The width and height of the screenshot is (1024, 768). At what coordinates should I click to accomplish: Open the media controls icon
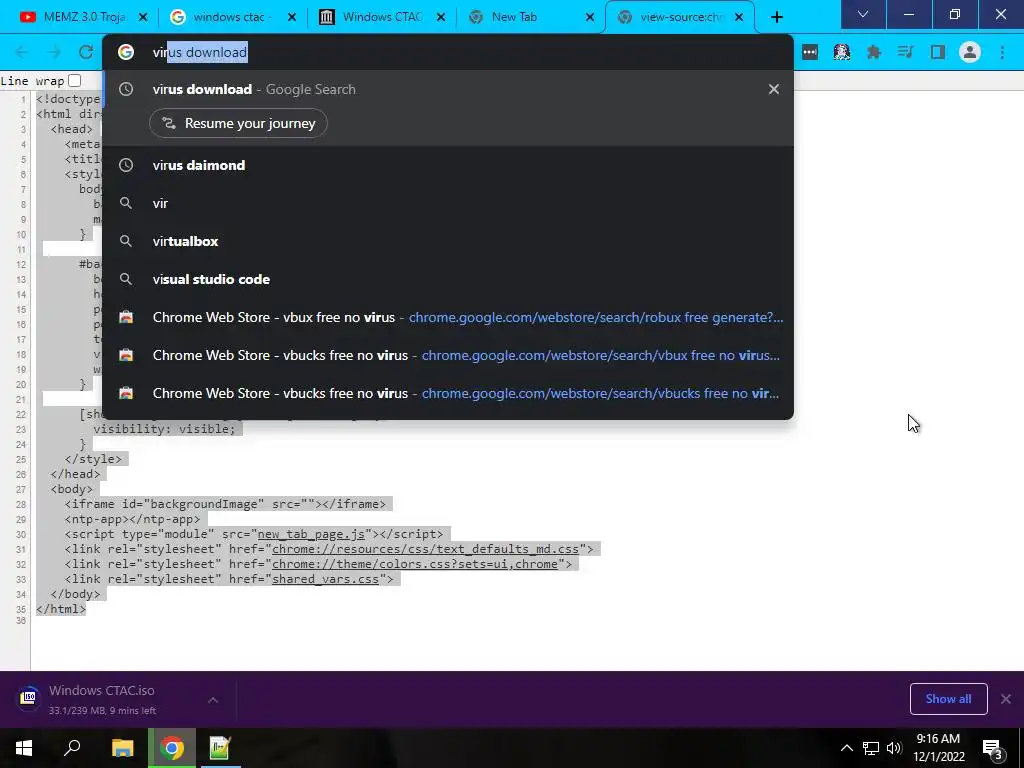[905, 52]
